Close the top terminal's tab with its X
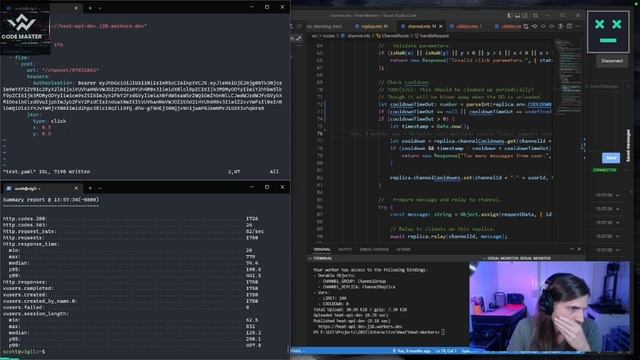The height and width of the screenshot is (360, 640). pyautogui.click(x=76, y=8)
